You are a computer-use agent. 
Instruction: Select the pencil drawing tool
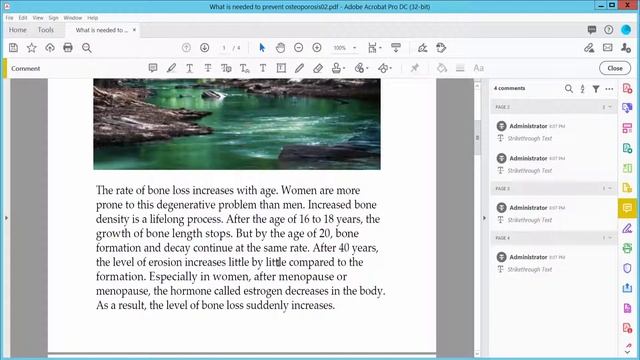299,68
